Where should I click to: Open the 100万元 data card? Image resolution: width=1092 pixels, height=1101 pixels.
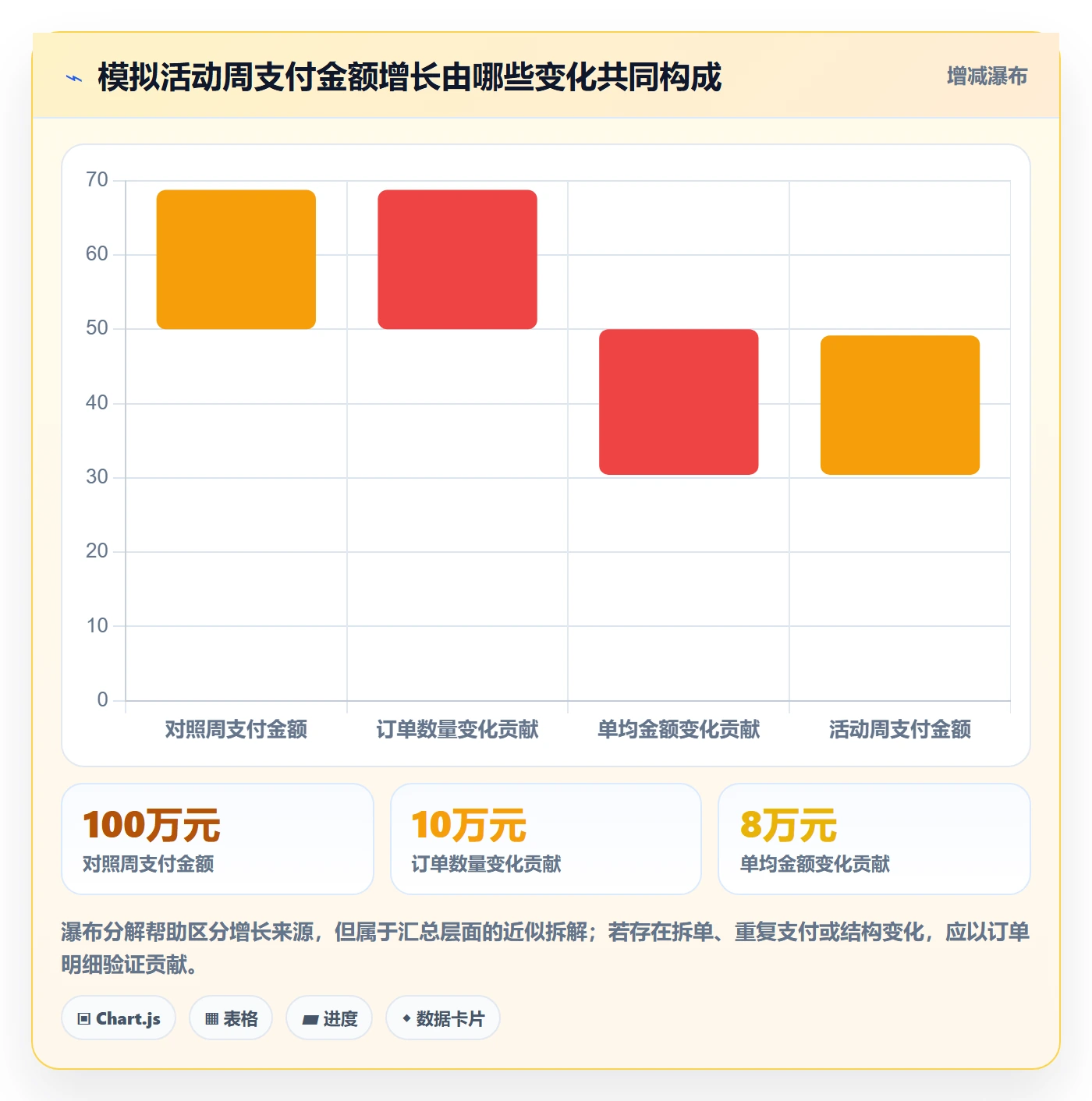(218, 839)
